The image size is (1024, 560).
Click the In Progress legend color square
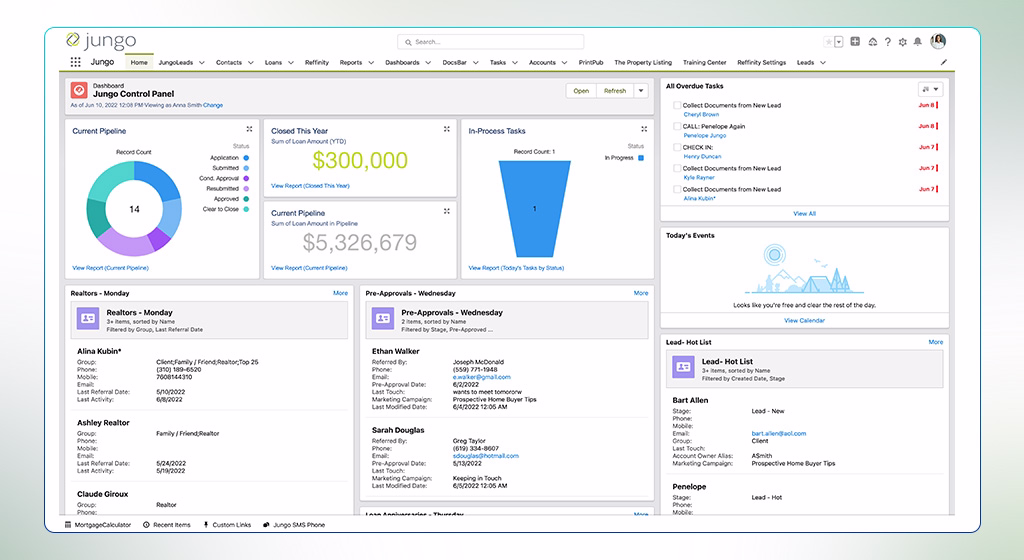641,158
